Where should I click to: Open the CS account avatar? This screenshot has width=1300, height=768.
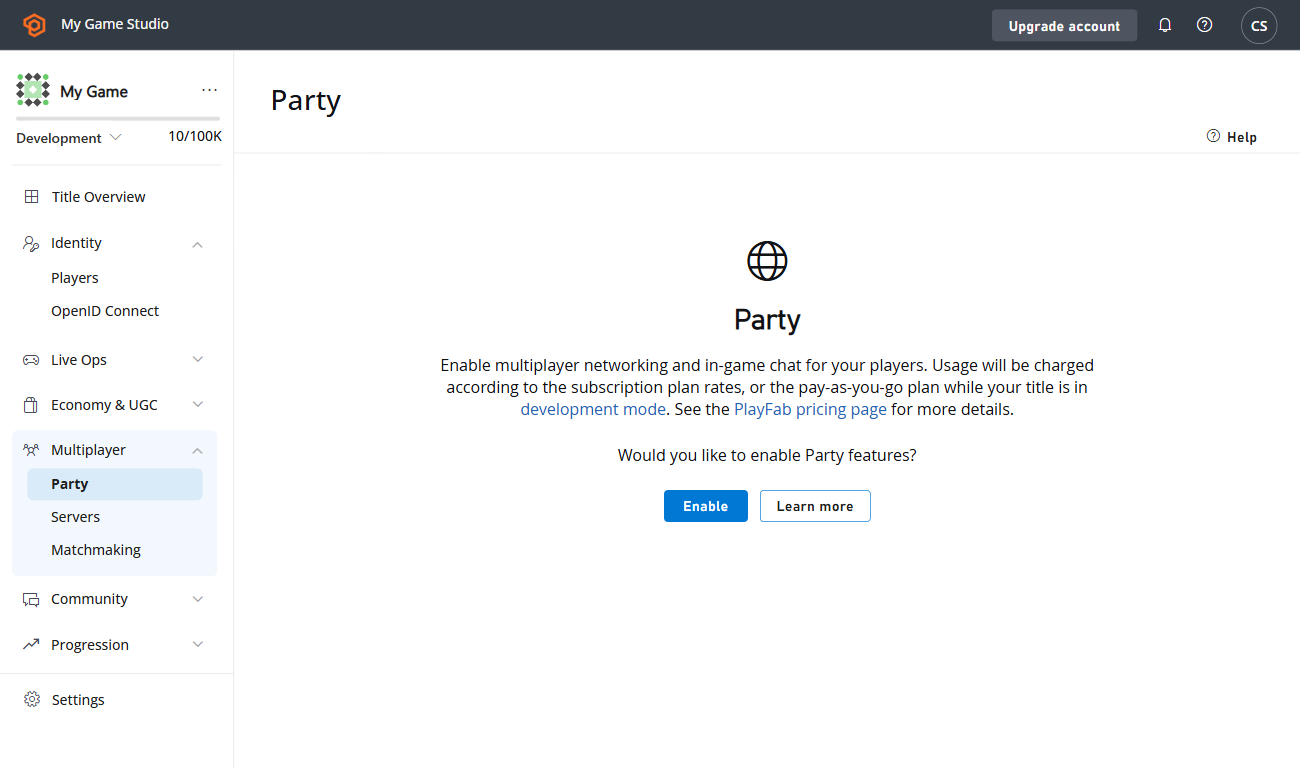(x=1258, y=24)
